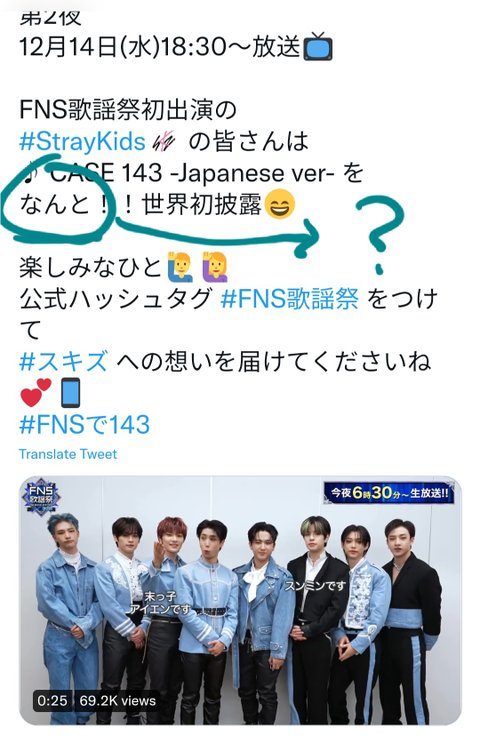
Task: Open the #FNS歌謡祭 hashtag link
Action: click(290, 299)
